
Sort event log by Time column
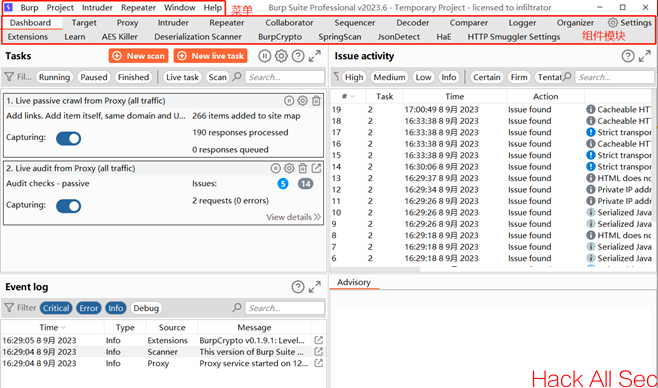click(x=52, y=327)
